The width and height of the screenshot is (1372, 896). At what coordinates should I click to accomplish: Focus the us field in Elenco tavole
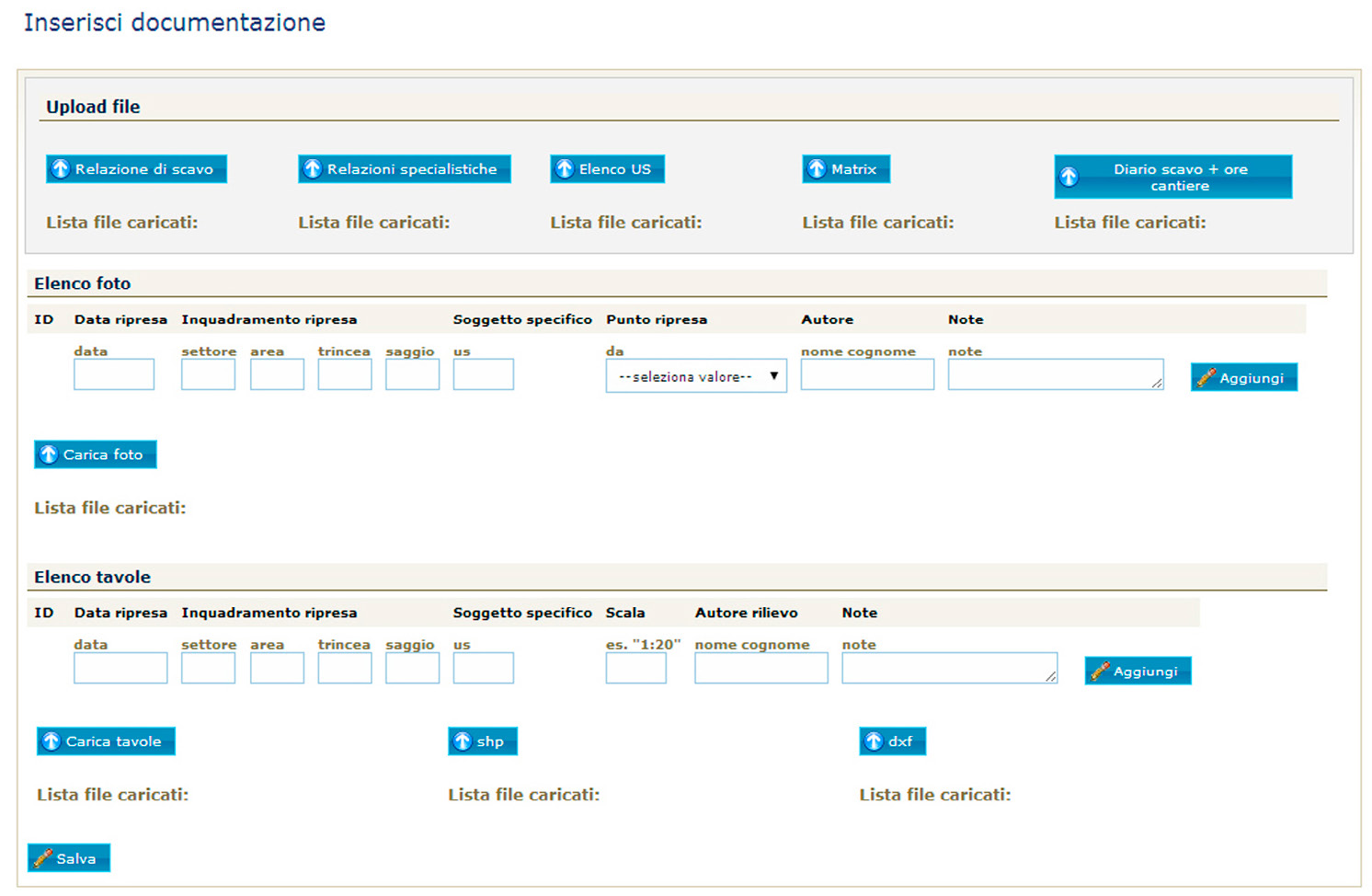tap(483, 668)
